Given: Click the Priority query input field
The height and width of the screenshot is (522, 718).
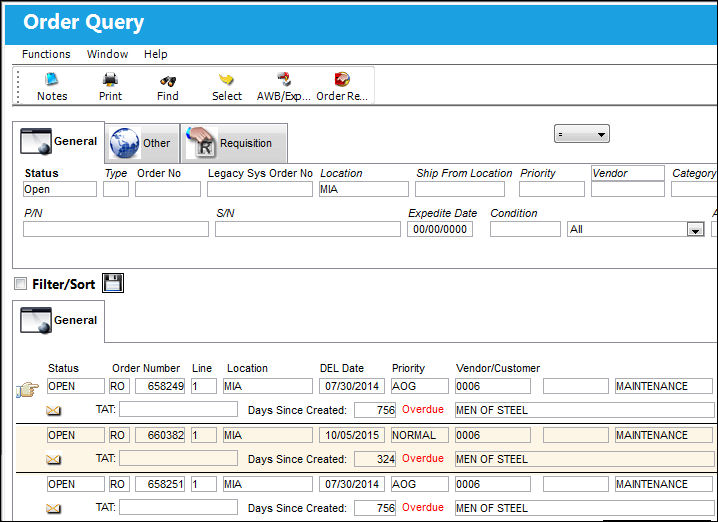Looking at the screenshot, I should click(552, 189).
